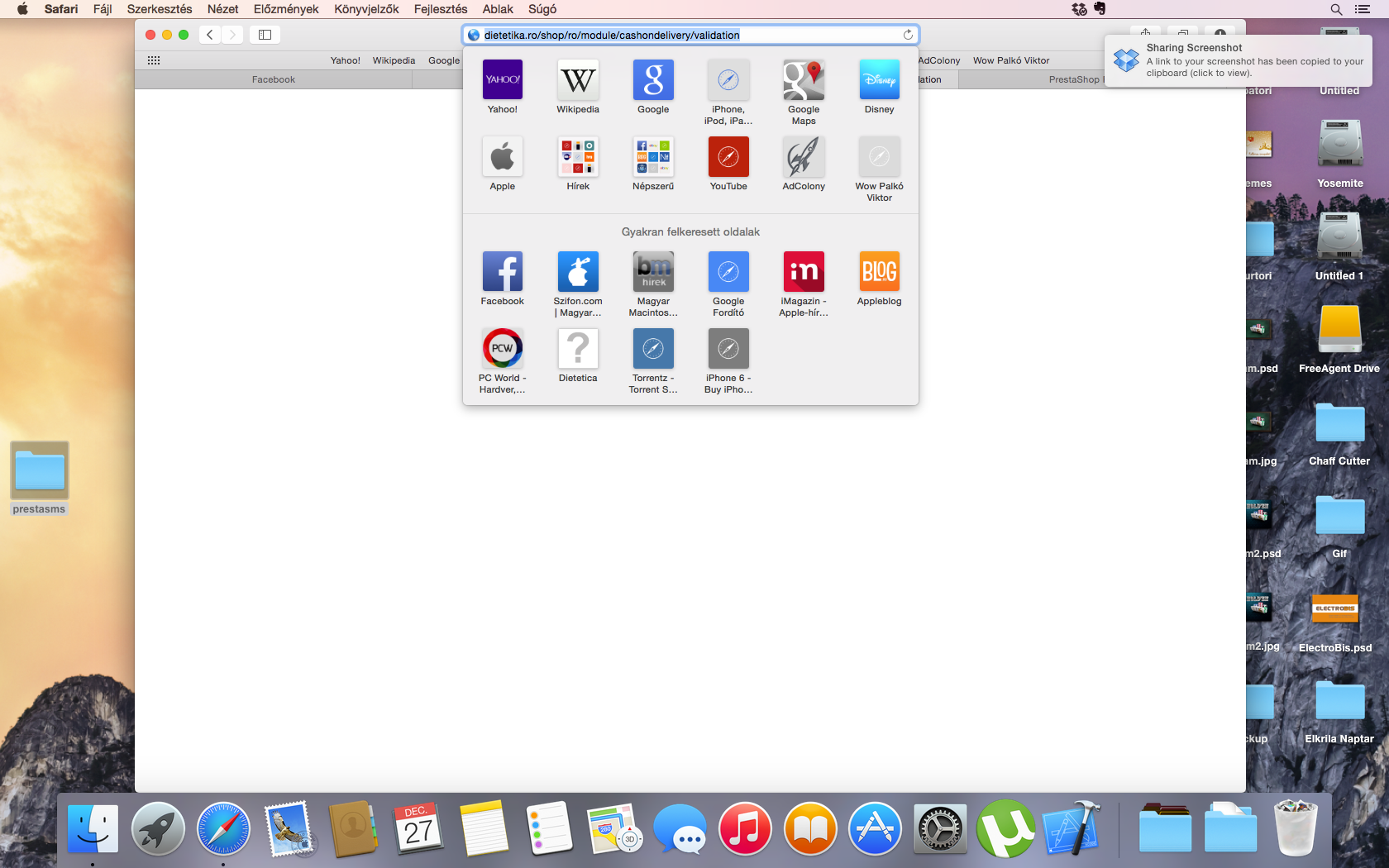Open the Súgó menu

pos(542,9)
